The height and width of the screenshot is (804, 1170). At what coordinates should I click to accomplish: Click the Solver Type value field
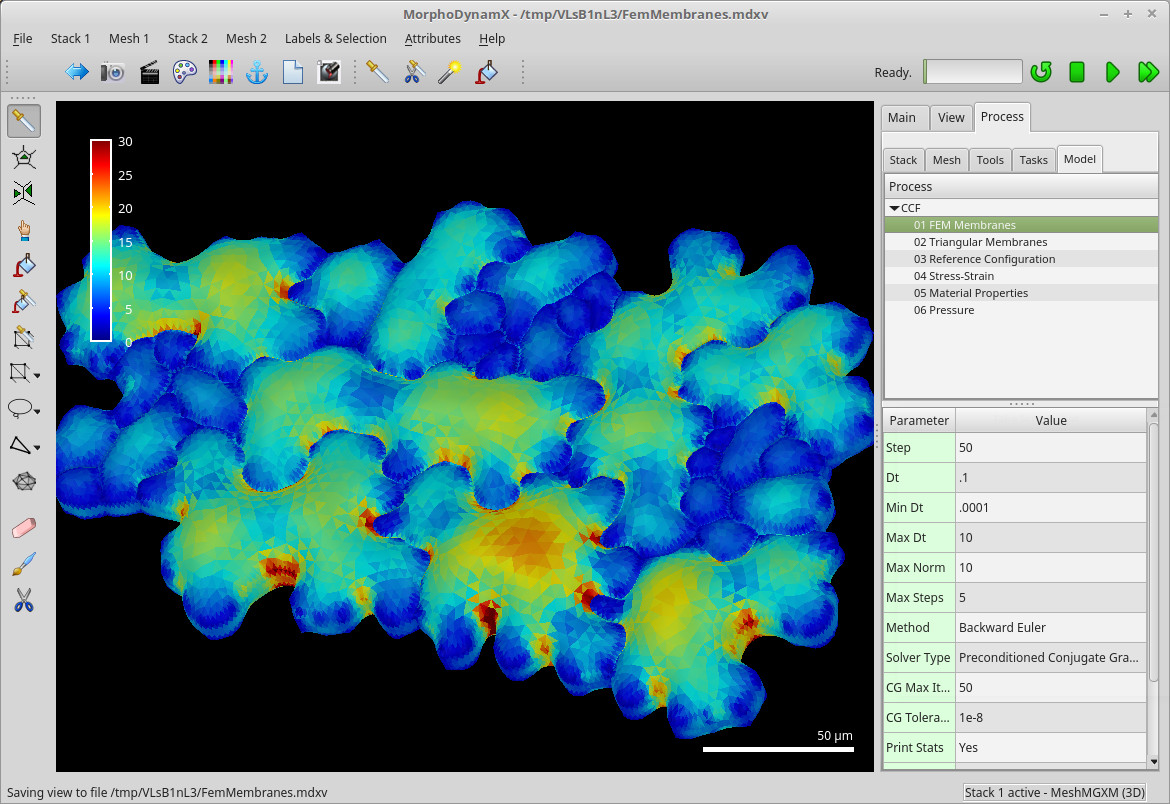1050,657
